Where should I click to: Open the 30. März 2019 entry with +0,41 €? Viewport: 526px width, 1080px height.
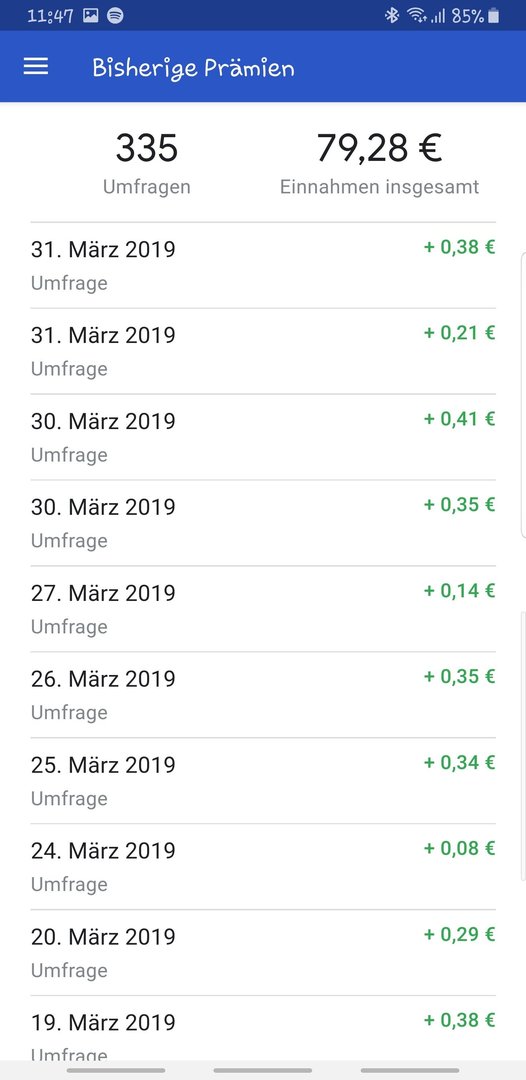pos(263,437)
